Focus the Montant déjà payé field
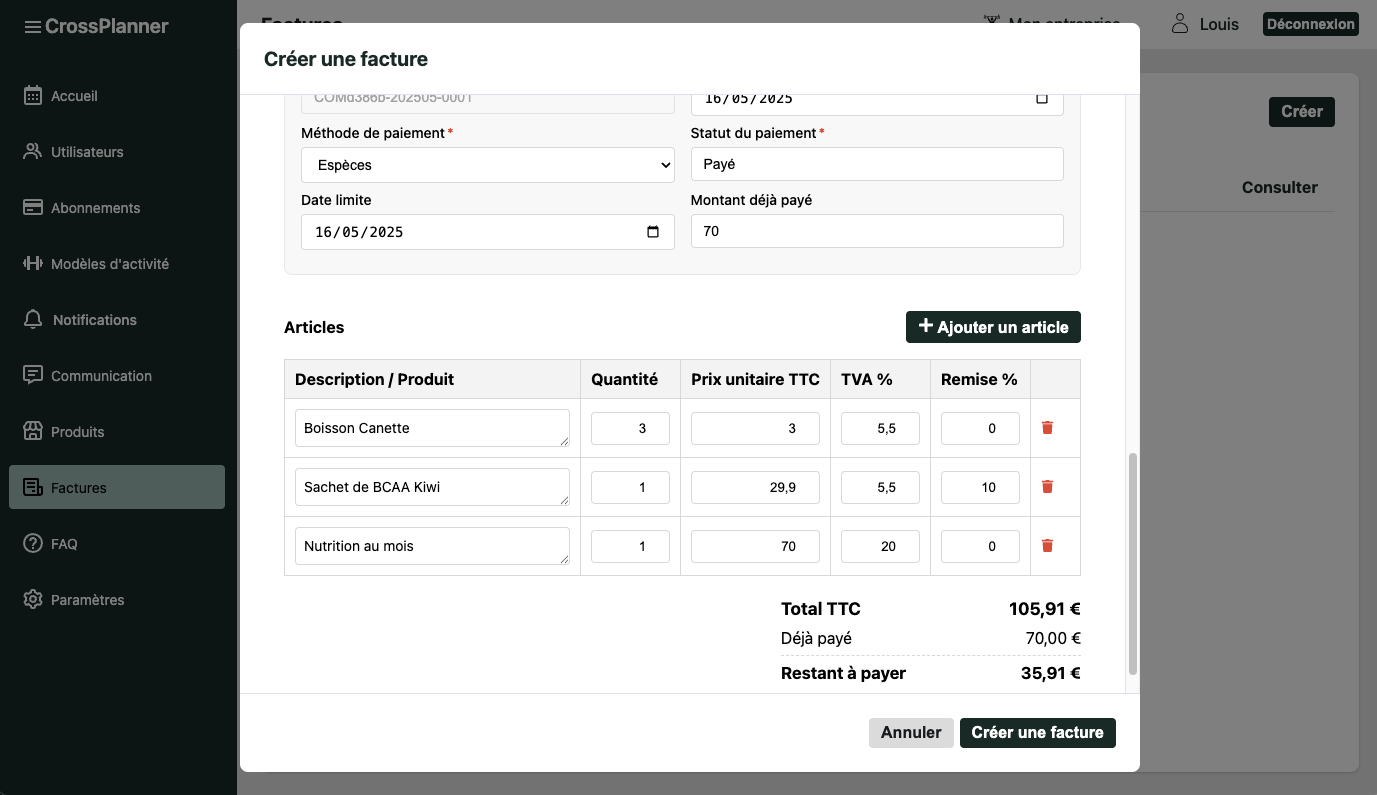The image size is (1377, 795). tap(877, 231)
